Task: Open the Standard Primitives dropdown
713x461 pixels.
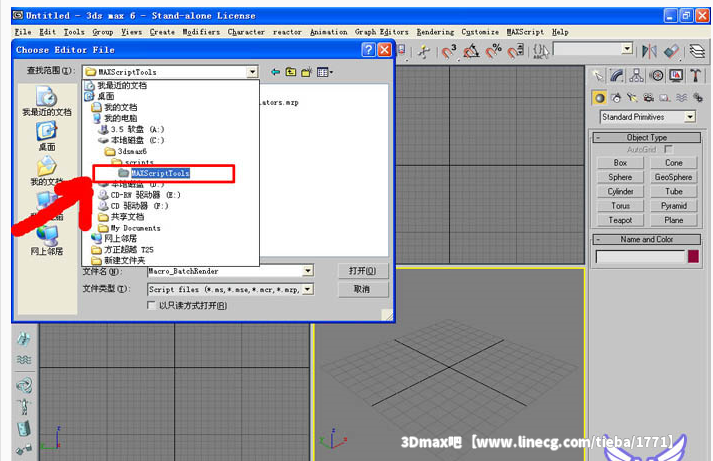Action: coord(690,117)
